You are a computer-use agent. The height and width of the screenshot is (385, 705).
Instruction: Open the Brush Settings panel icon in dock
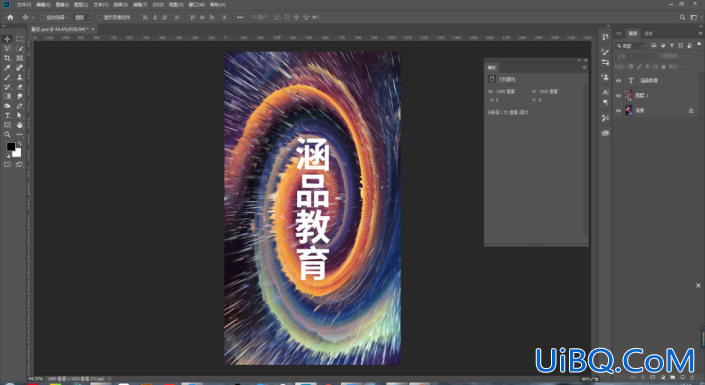605,52
